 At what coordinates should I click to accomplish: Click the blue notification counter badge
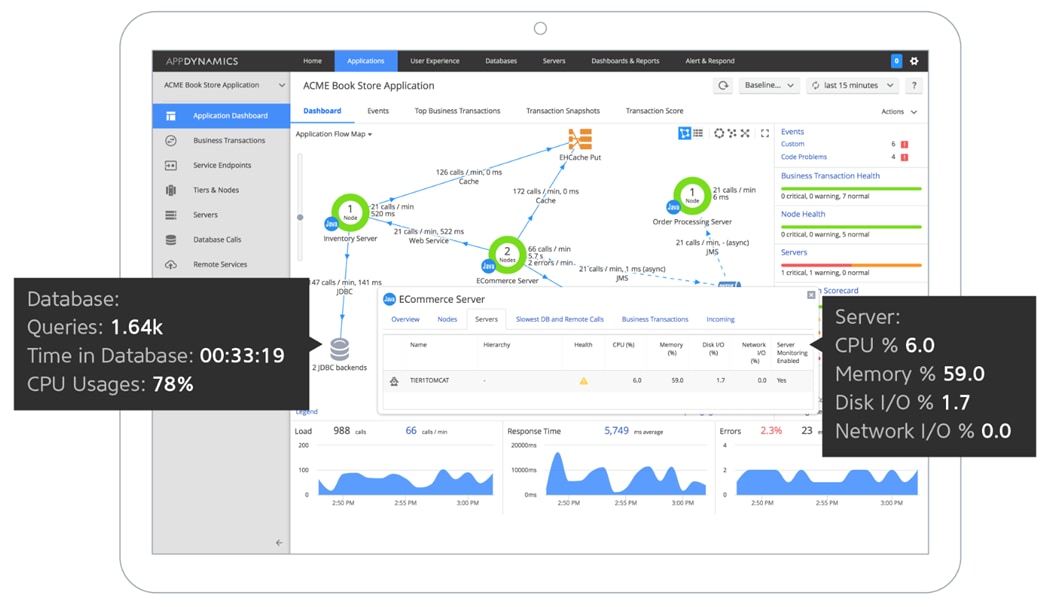coord(896,61)
